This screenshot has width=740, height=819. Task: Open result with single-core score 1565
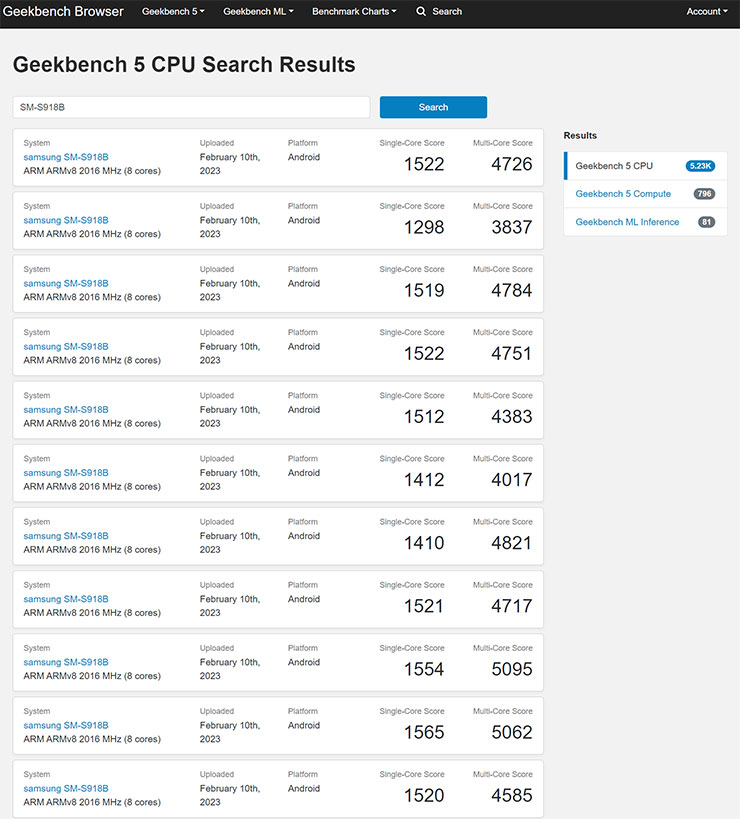[x=64, y=724]
